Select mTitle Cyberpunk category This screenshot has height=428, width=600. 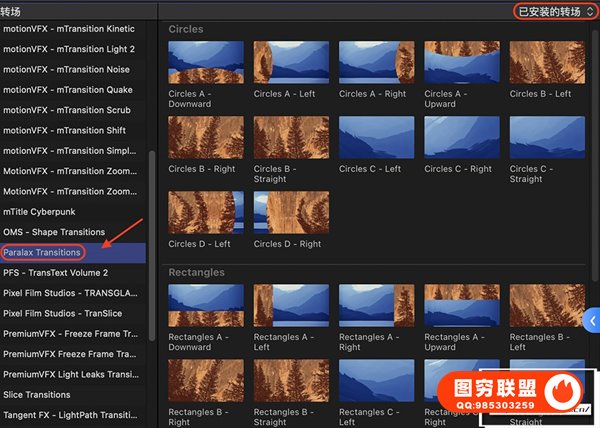coord(38,211)
